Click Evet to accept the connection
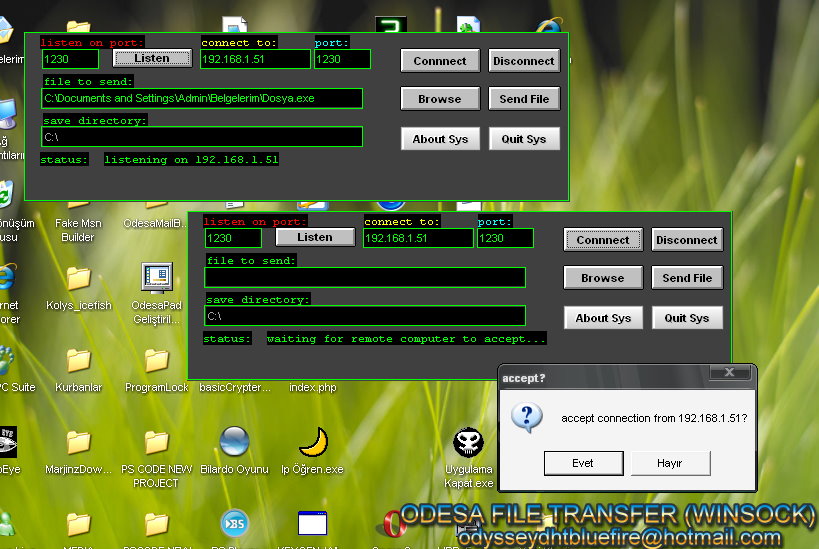The height and width of the screenshot is (549, 819). click(x=583, y=463)
